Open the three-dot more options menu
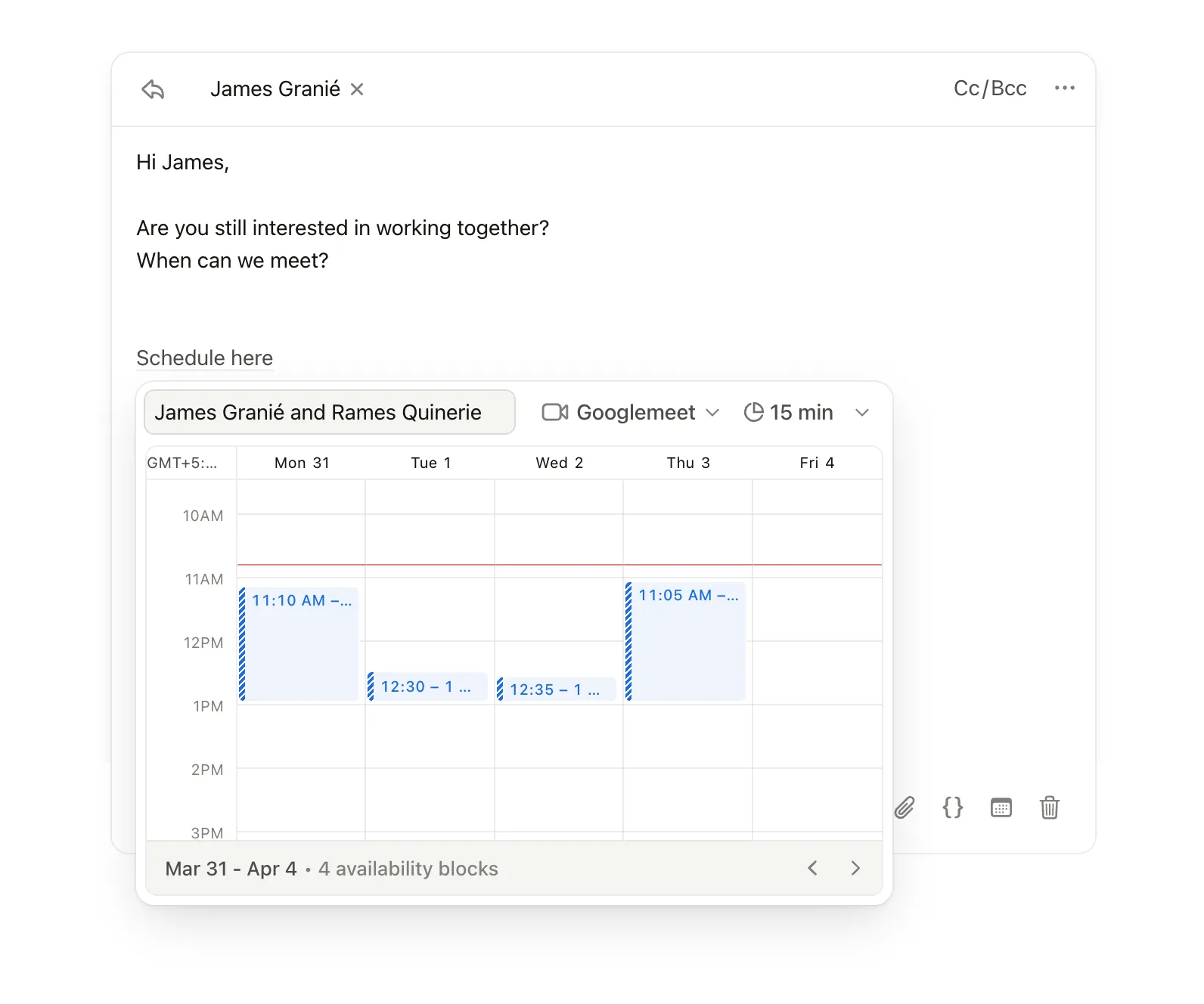Screen dimensions: 1204x1004 tap(1064, 88)
